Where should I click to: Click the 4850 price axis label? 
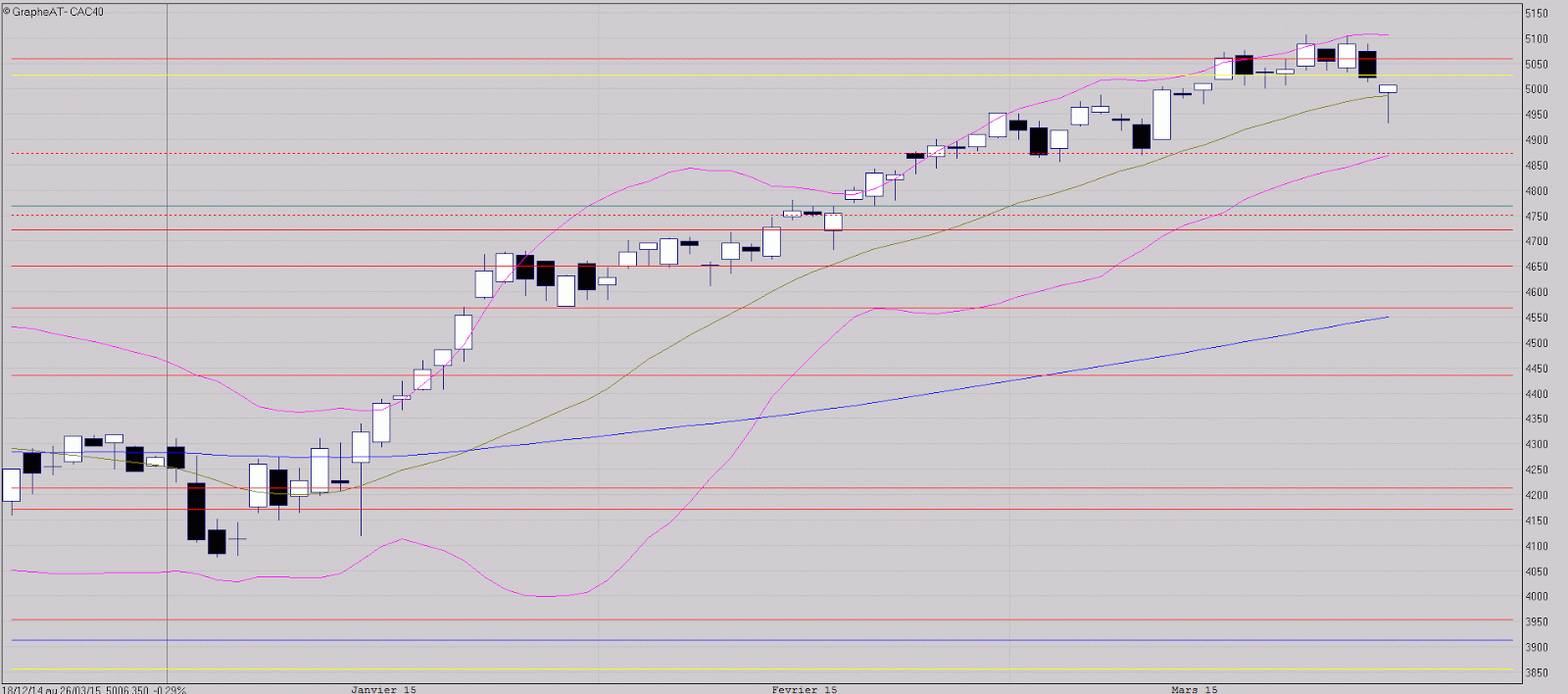point(1536,166)
